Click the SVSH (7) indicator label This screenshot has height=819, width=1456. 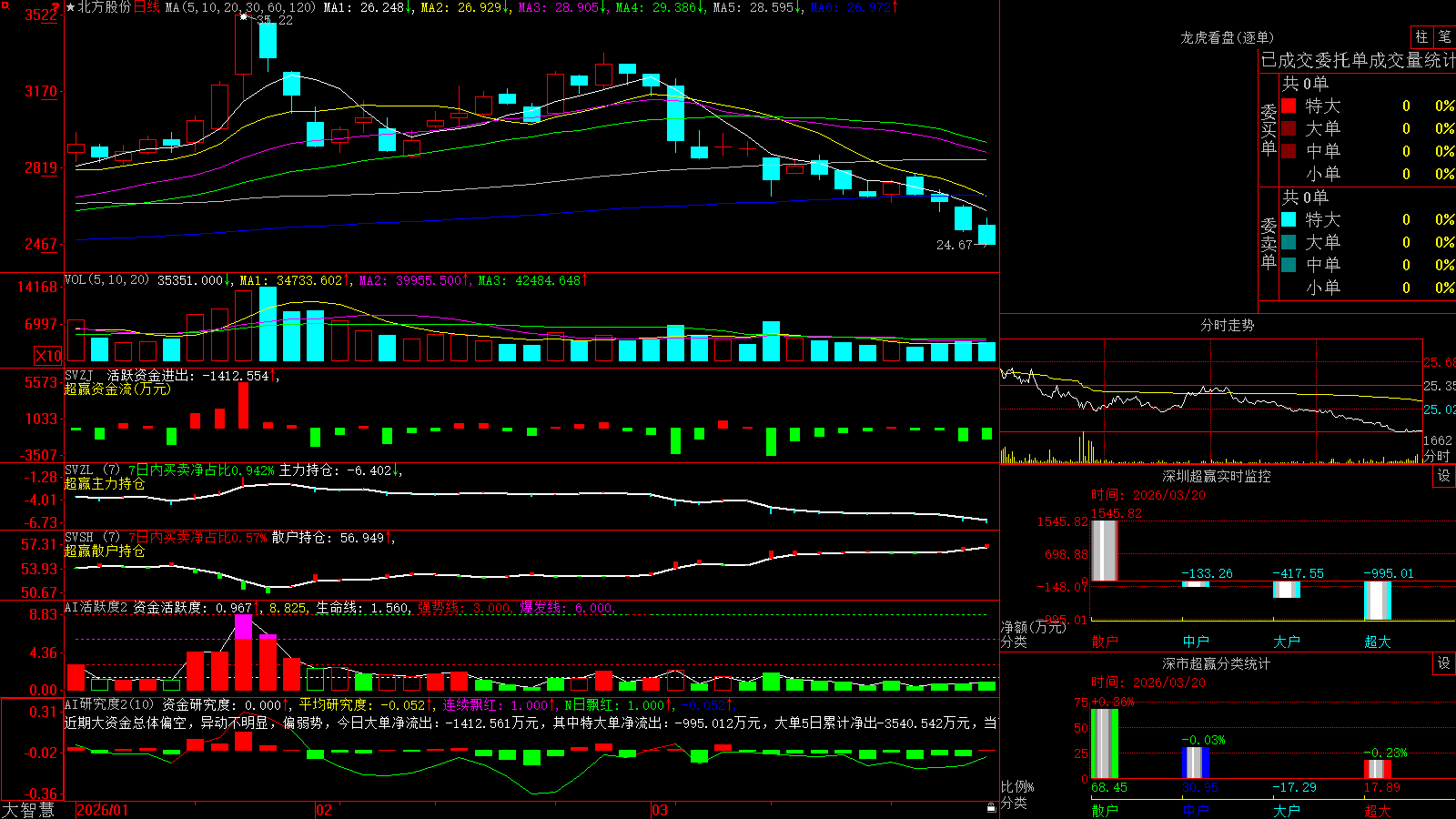(x=92, y=538)
